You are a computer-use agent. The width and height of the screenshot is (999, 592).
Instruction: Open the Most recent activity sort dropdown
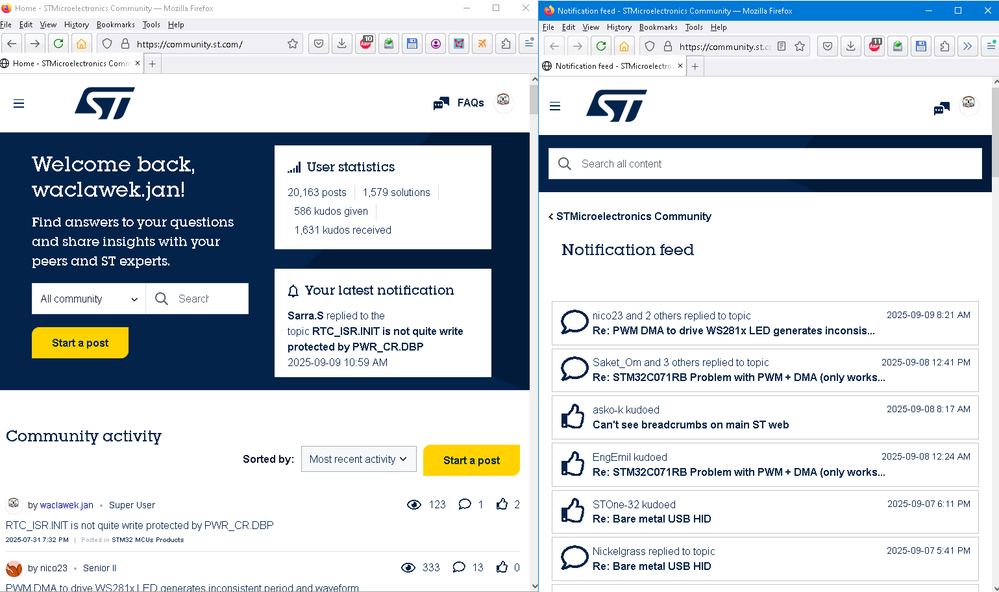pos(359,459)
